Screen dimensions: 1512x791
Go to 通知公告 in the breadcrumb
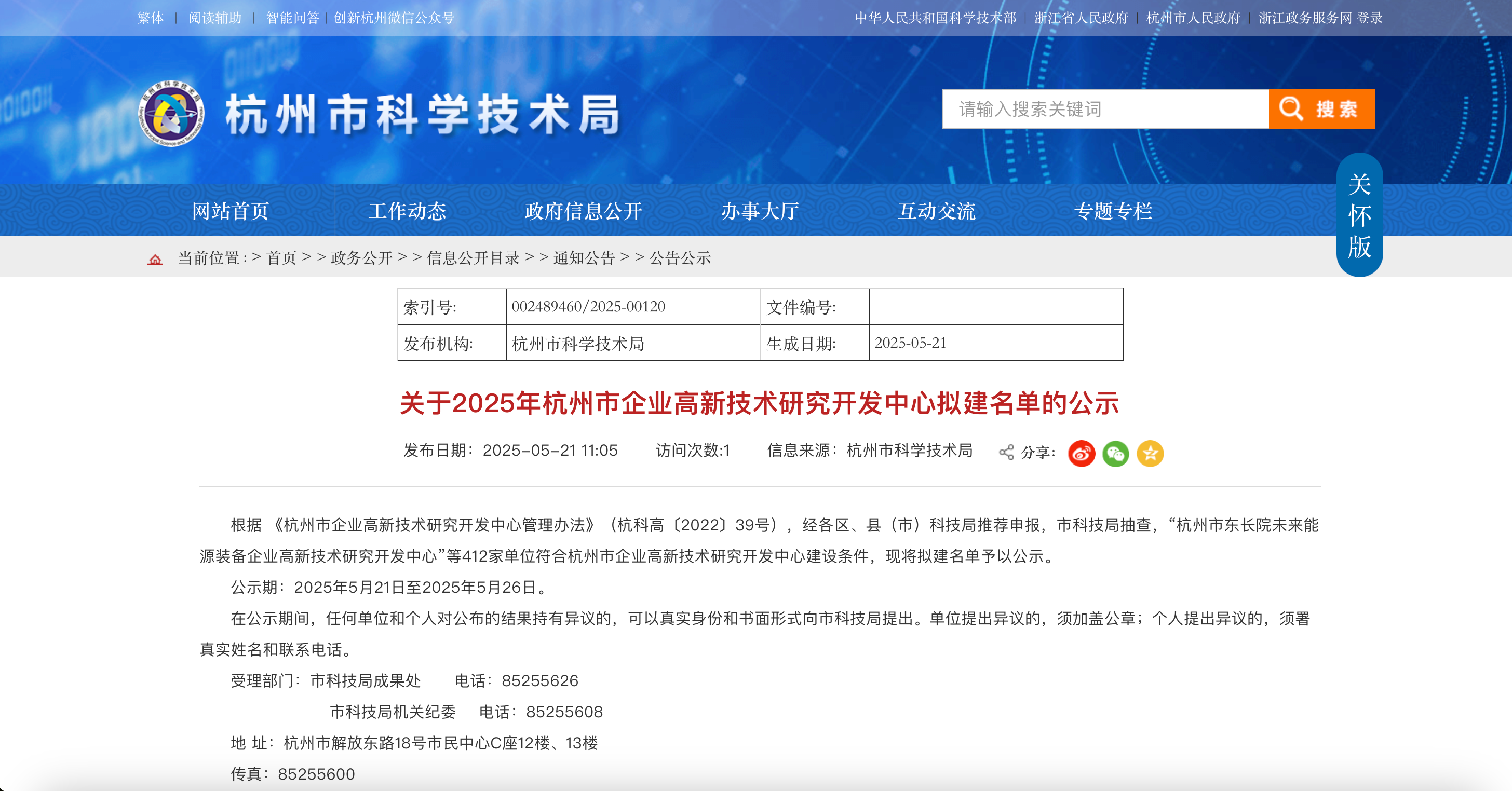(x=584, y=257)
